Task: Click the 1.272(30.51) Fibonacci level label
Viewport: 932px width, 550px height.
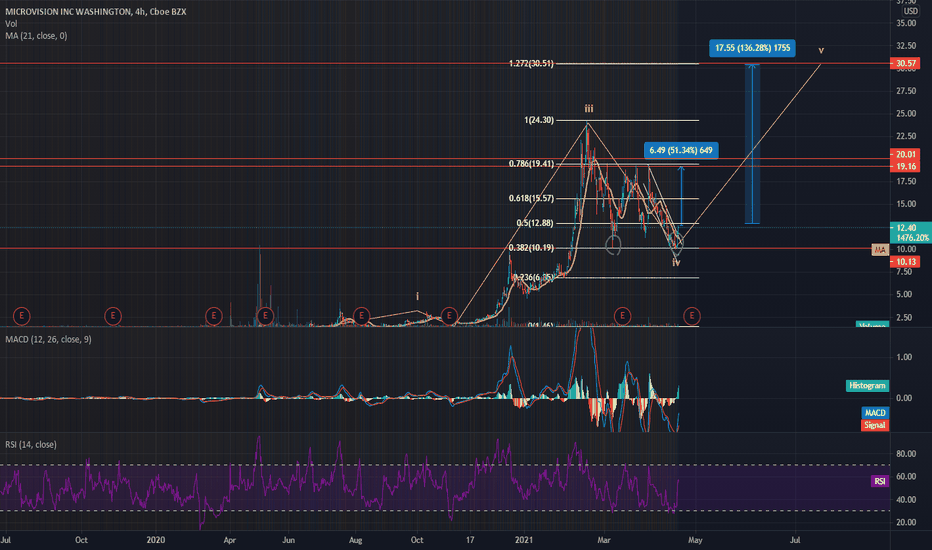Action: point(531,64)
